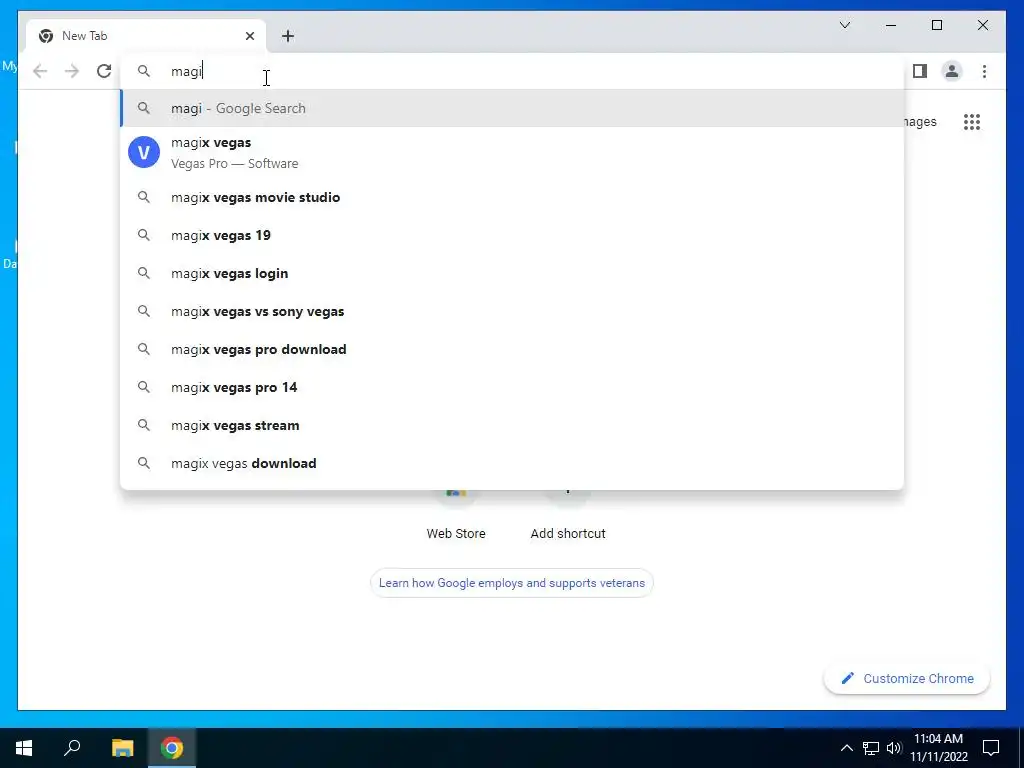
Task: Reload the page with the refresh icon
Action: [x=104, y=71]
